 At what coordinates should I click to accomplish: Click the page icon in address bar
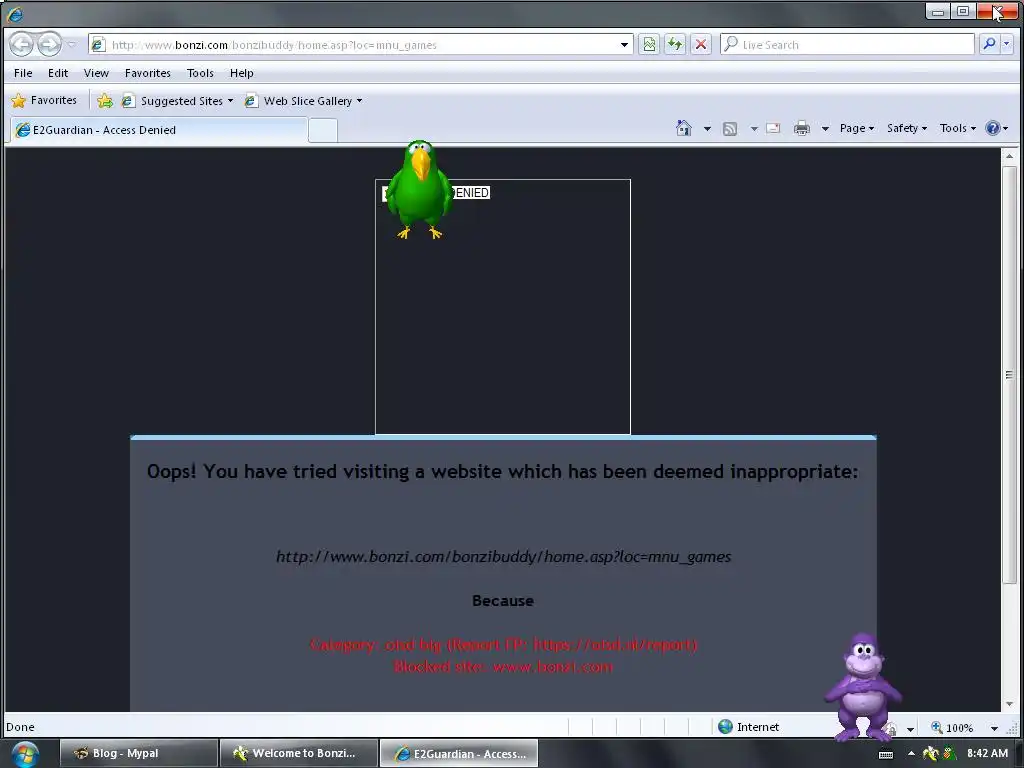point(98,44)
